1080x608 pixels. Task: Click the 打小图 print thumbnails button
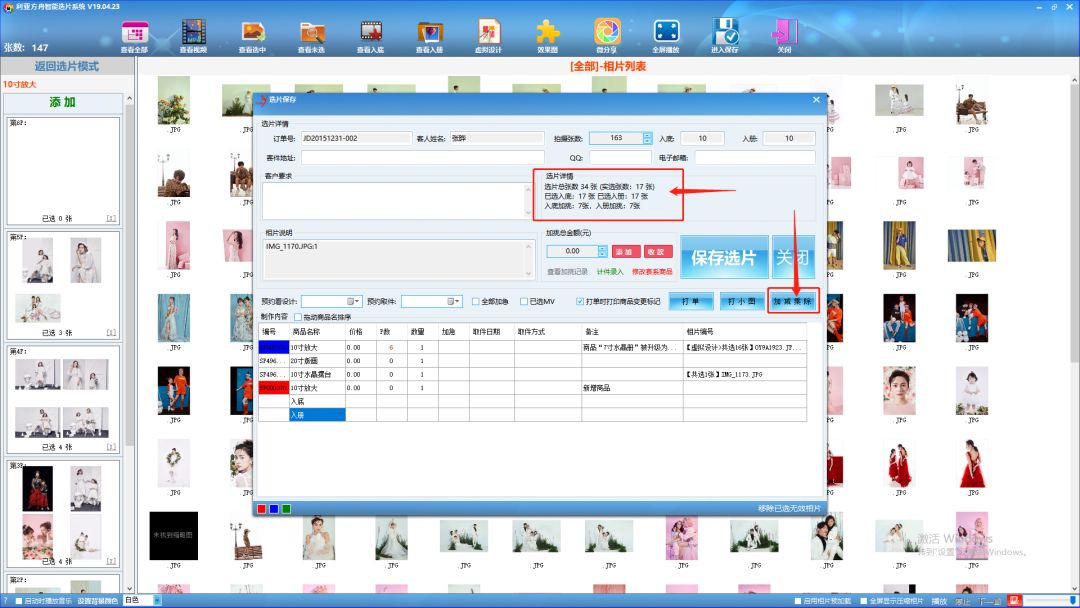click(x=742, y=302)
